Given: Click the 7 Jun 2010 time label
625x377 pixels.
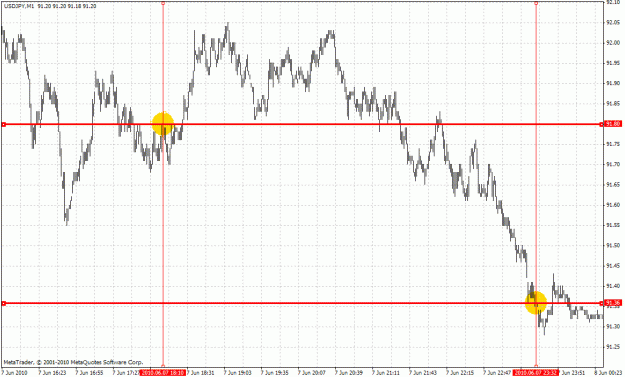Looking at the screenshot, I should [x=15, y=373].
